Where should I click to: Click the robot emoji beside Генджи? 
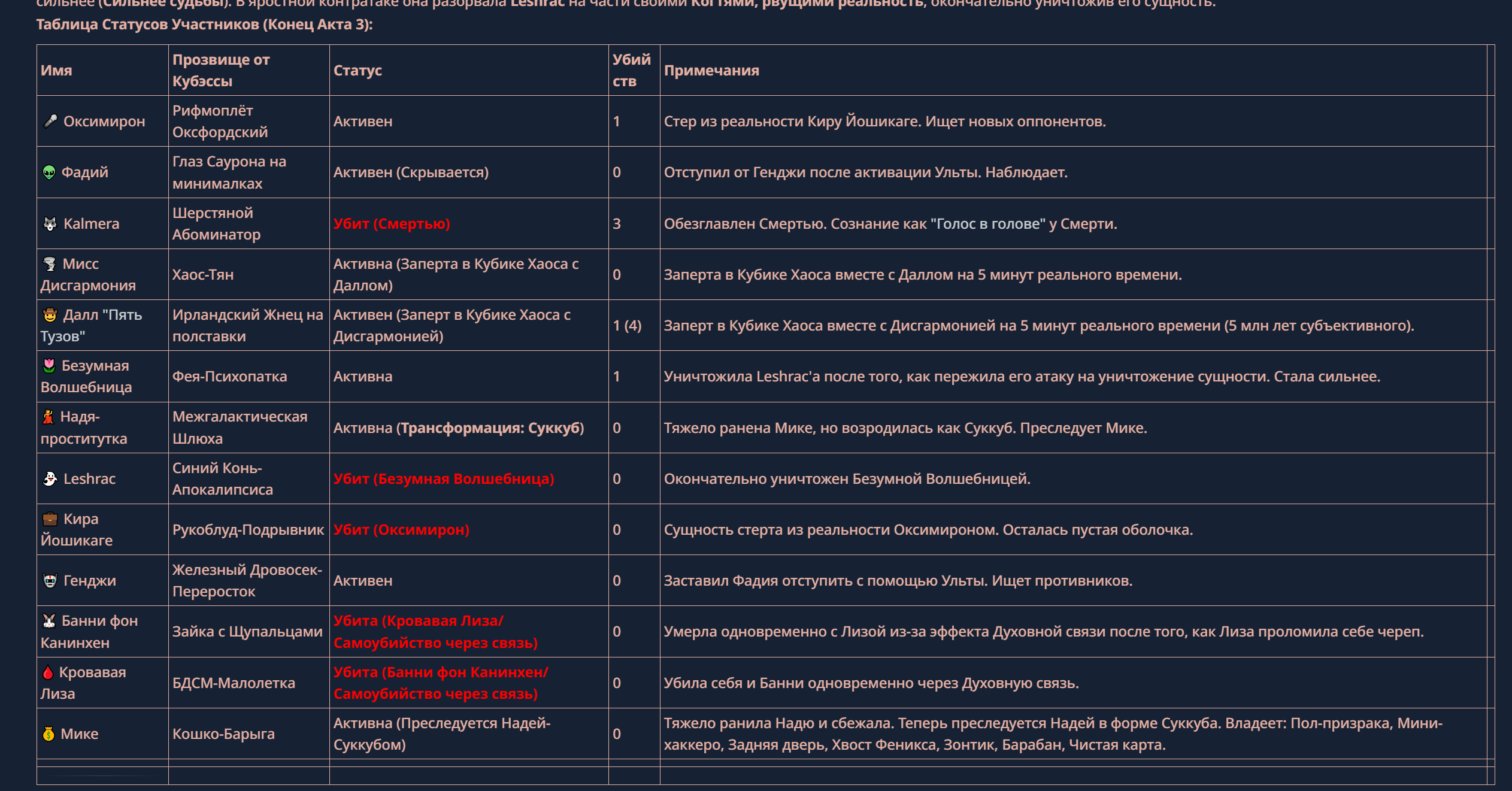point(50,581)
